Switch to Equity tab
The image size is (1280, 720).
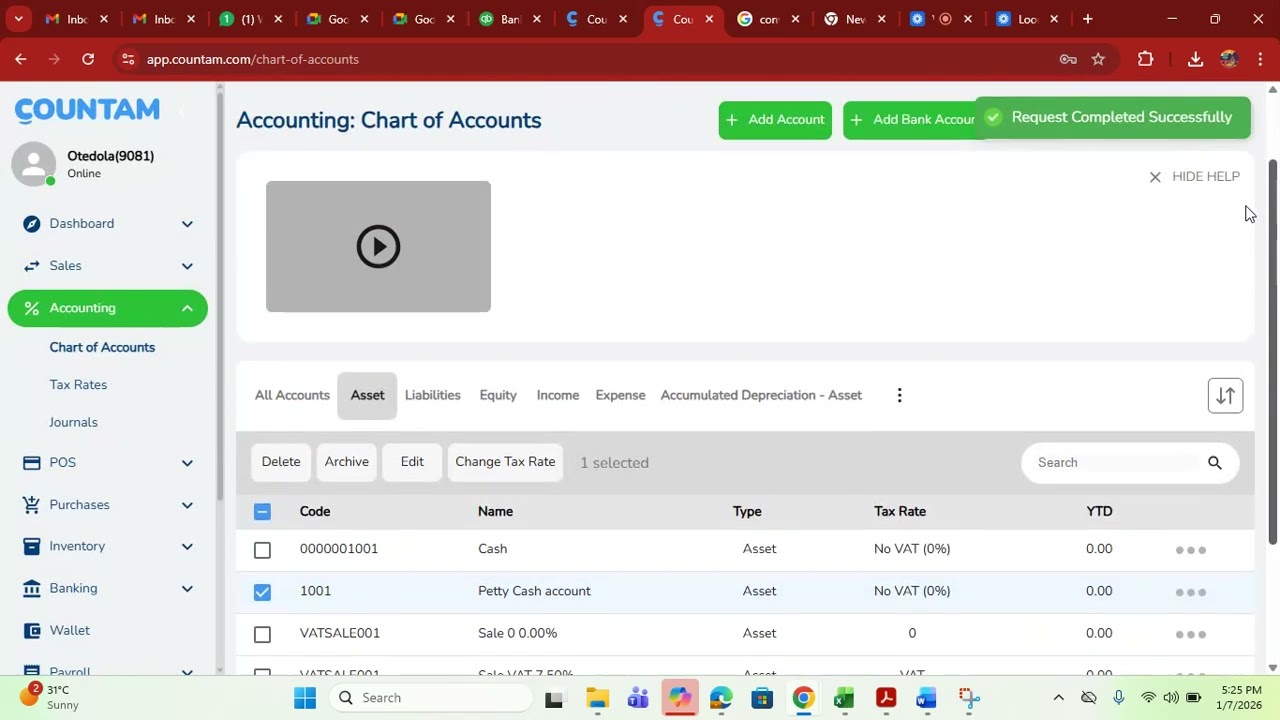click(x=498, y=395)
